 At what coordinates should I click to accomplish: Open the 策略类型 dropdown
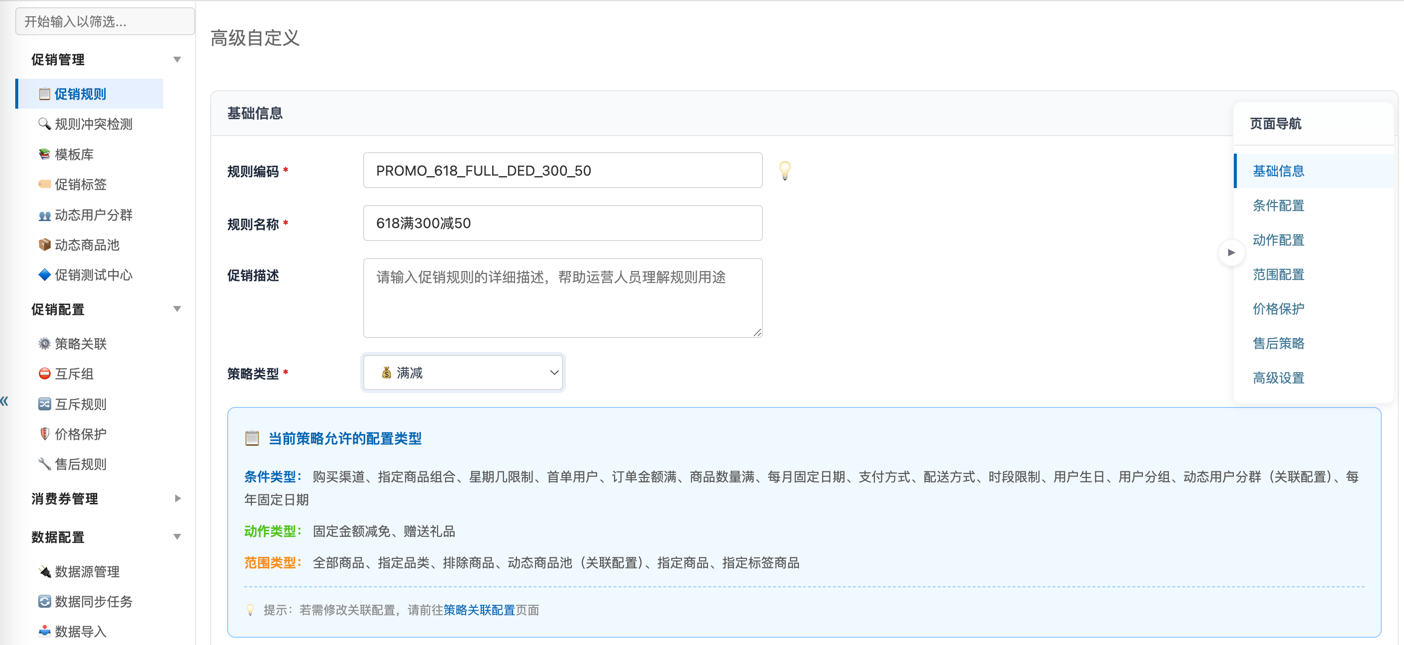pyautogui.click(x=463, y=373)
